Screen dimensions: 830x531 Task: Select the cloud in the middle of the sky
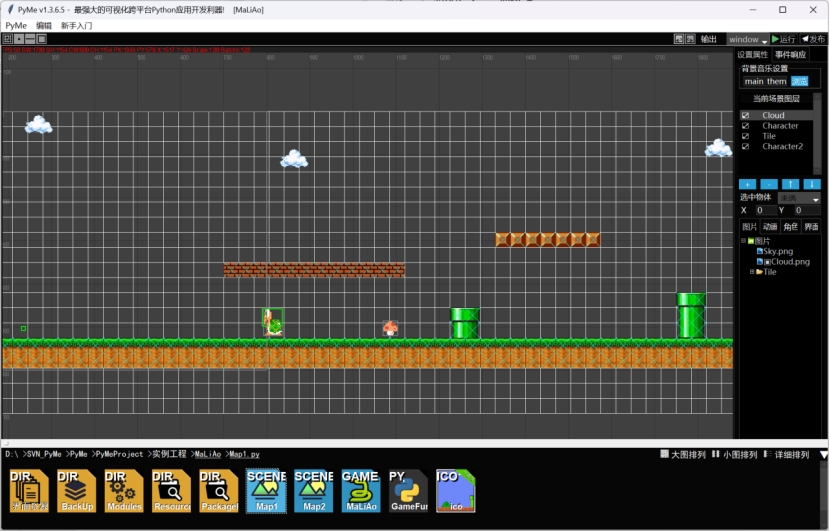pos(294,159)
